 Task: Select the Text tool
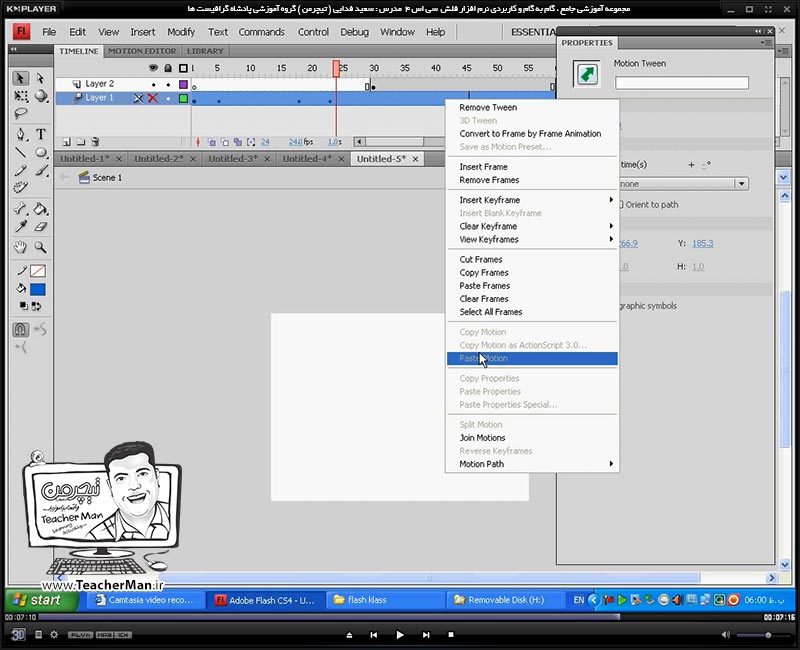coord(41,134)
